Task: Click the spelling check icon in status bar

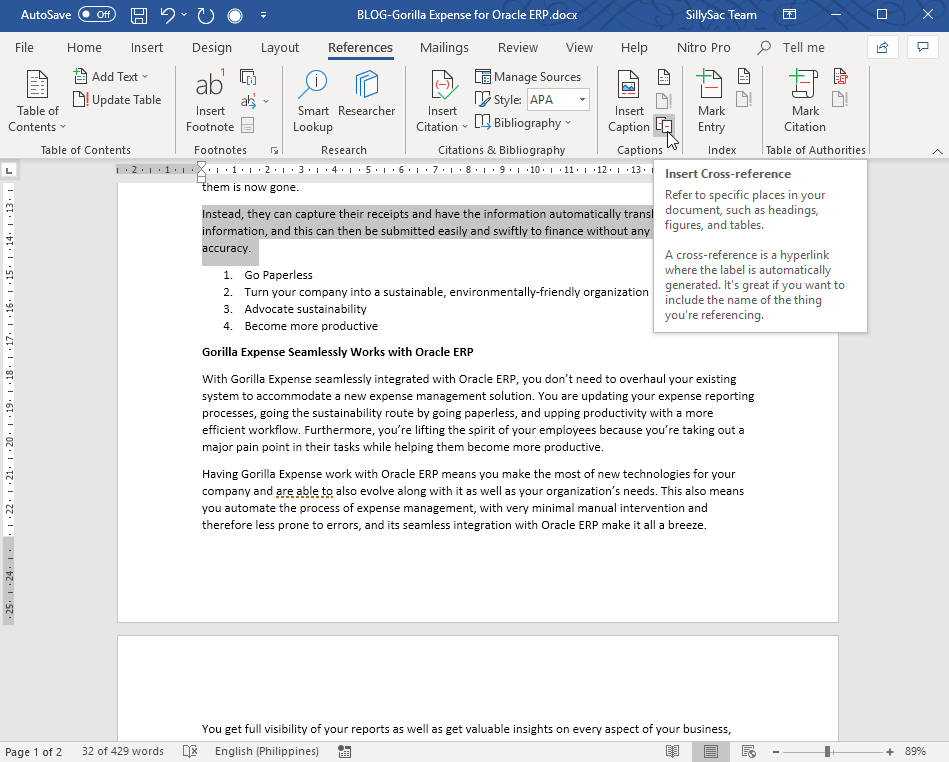Action: (189, 751)
